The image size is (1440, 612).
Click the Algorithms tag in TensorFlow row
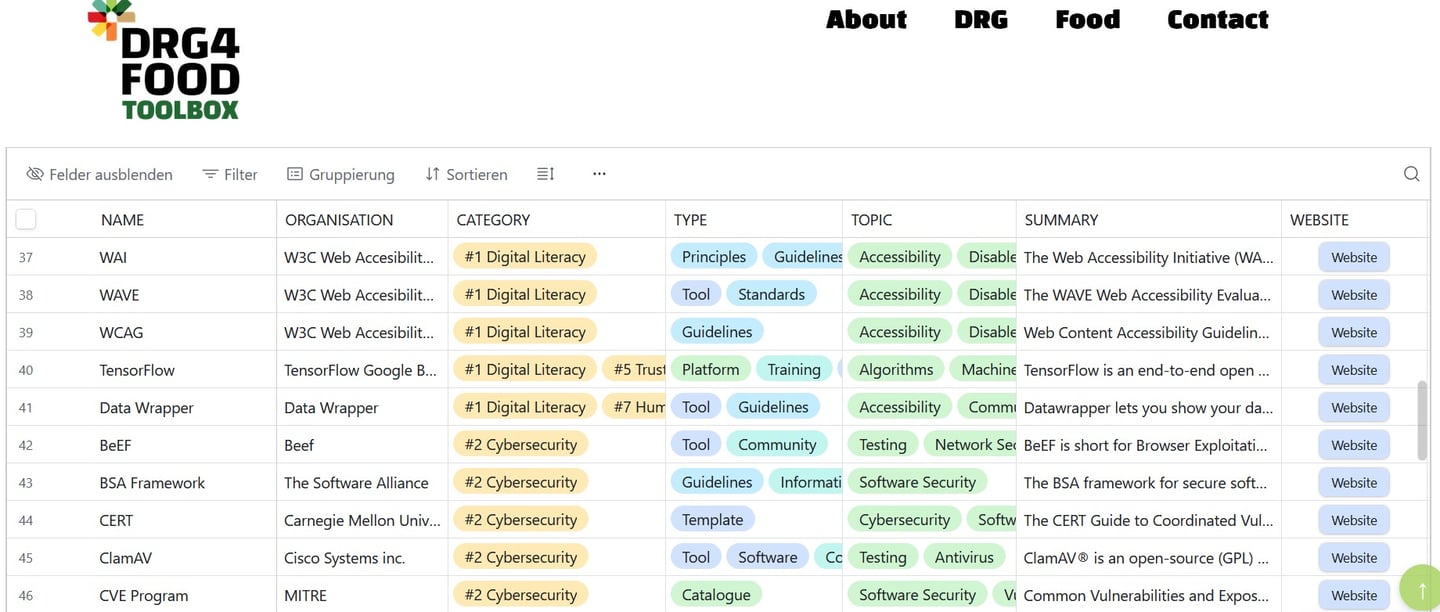click(x=896, y=370)
